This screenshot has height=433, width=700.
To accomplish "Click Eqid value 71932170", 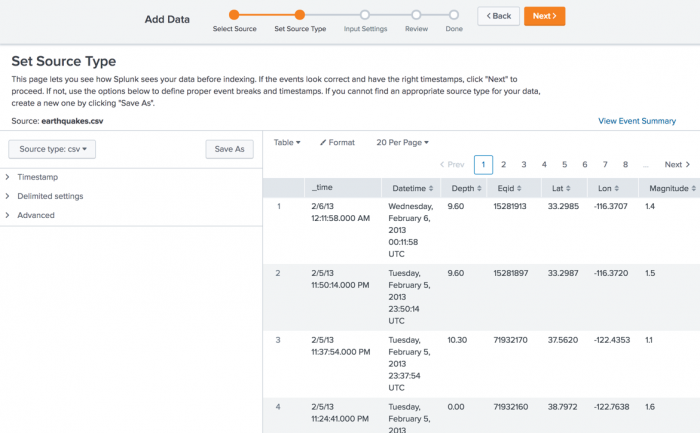I will coord(510,340).
